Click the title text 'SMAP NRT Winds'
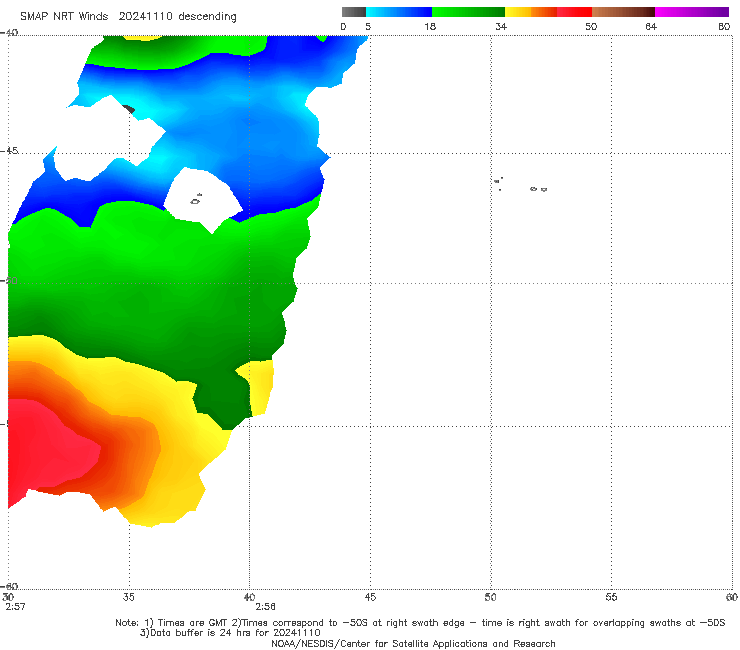 click(x=64, y=16)
